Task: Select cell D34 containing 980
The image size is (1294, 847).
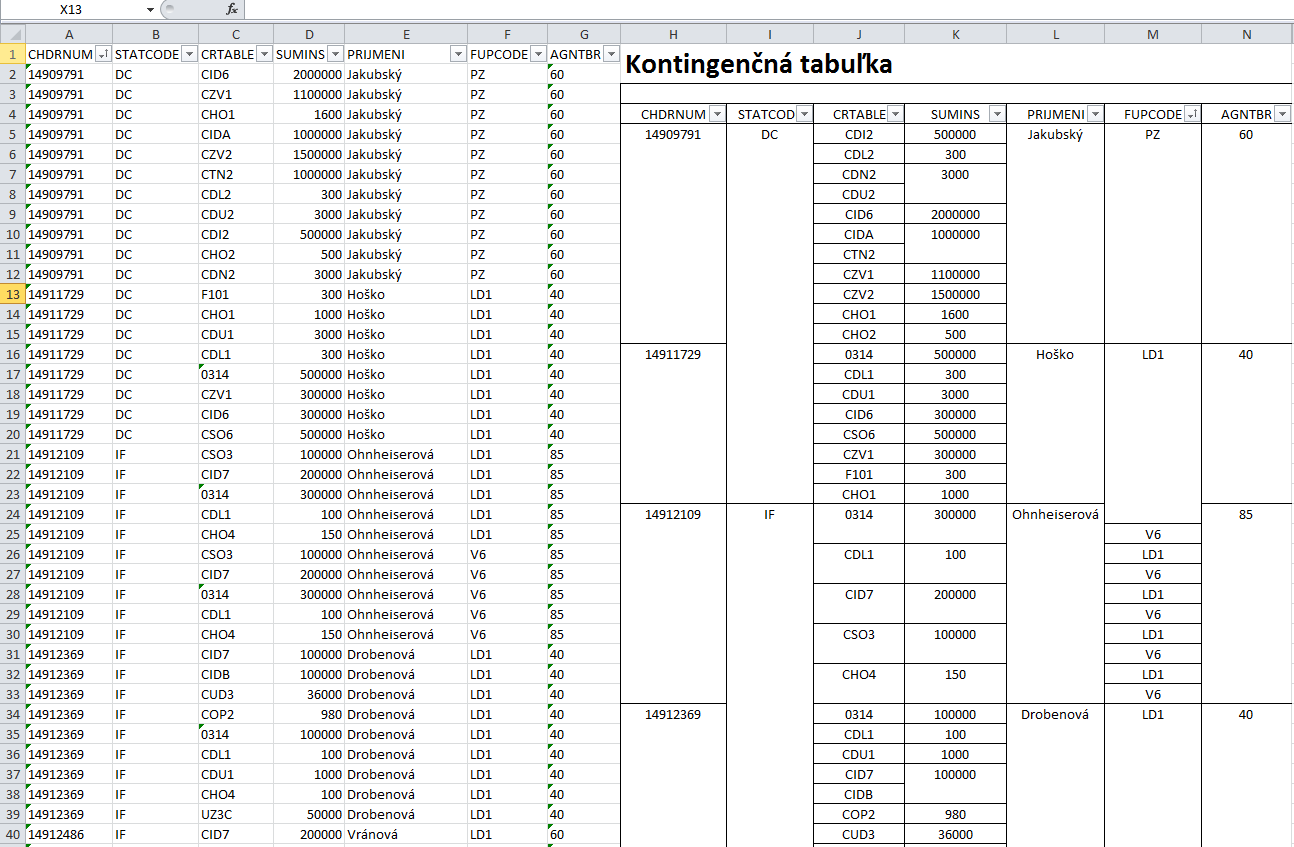Action: click(309, 714)
